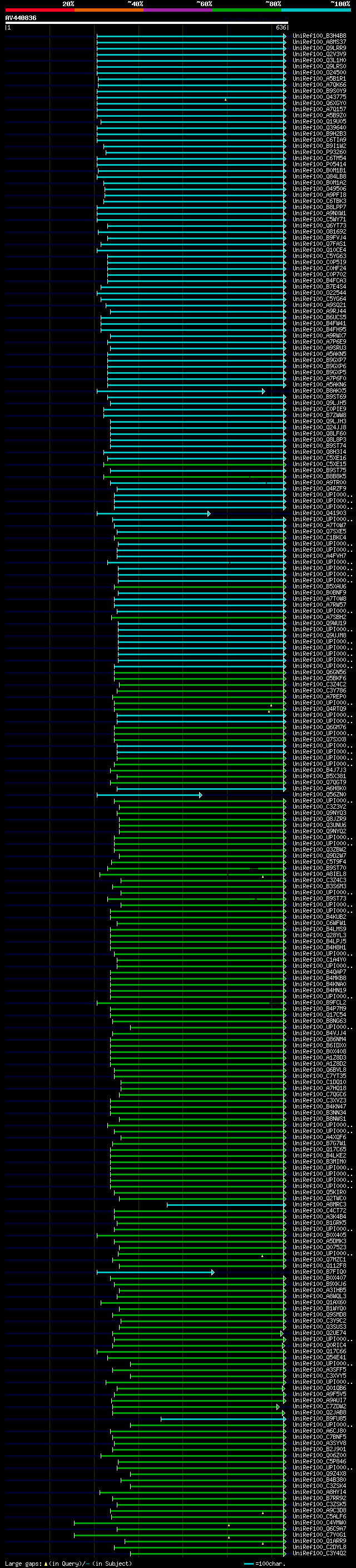Viewport: 356px width, 1568px height.
Task: Click the cyan alignment bar for UniRef100_B3H4B8
Action: 191,36
